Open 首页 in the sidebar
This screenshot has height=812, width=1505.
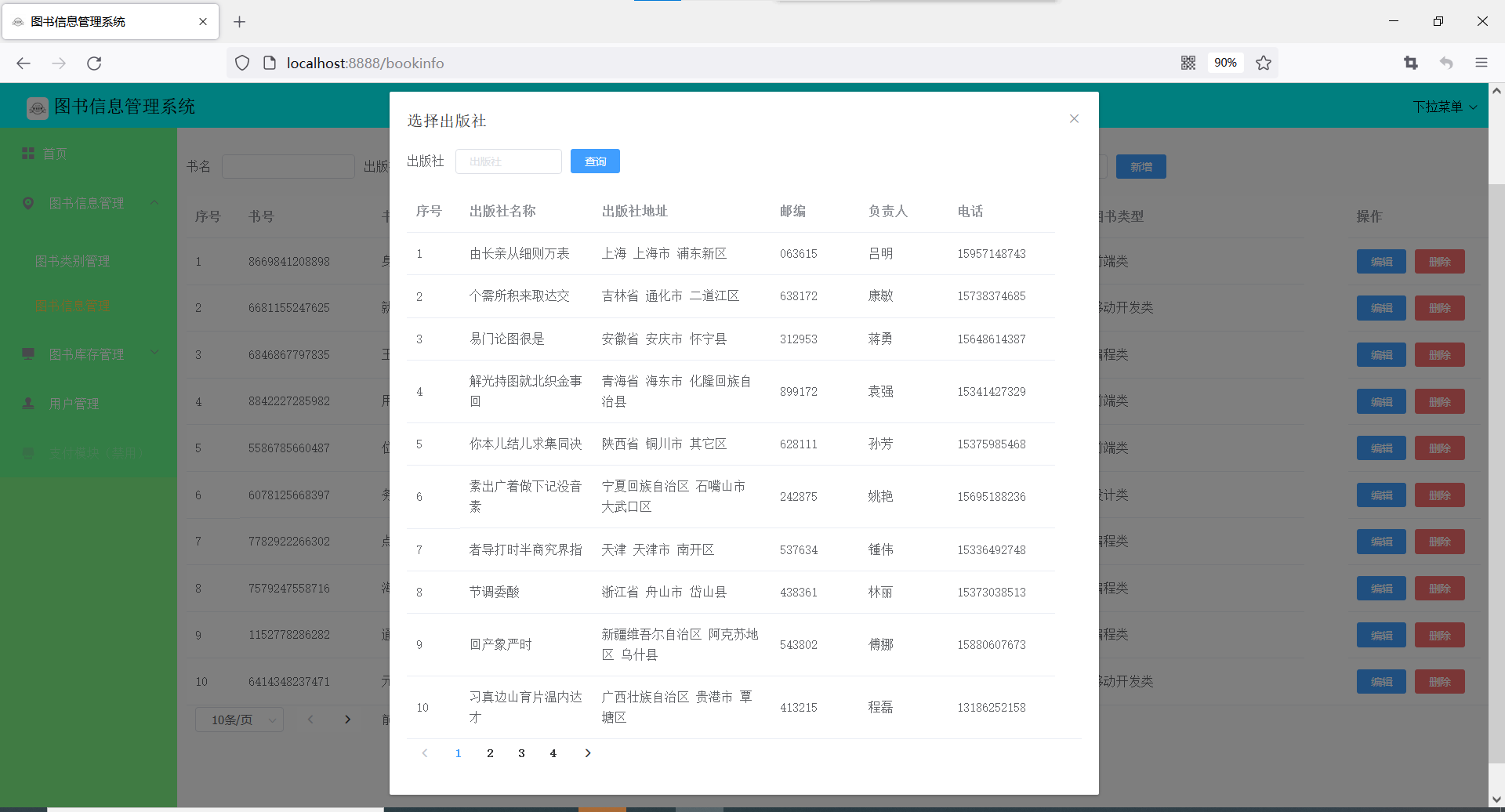tap(89, 154)
